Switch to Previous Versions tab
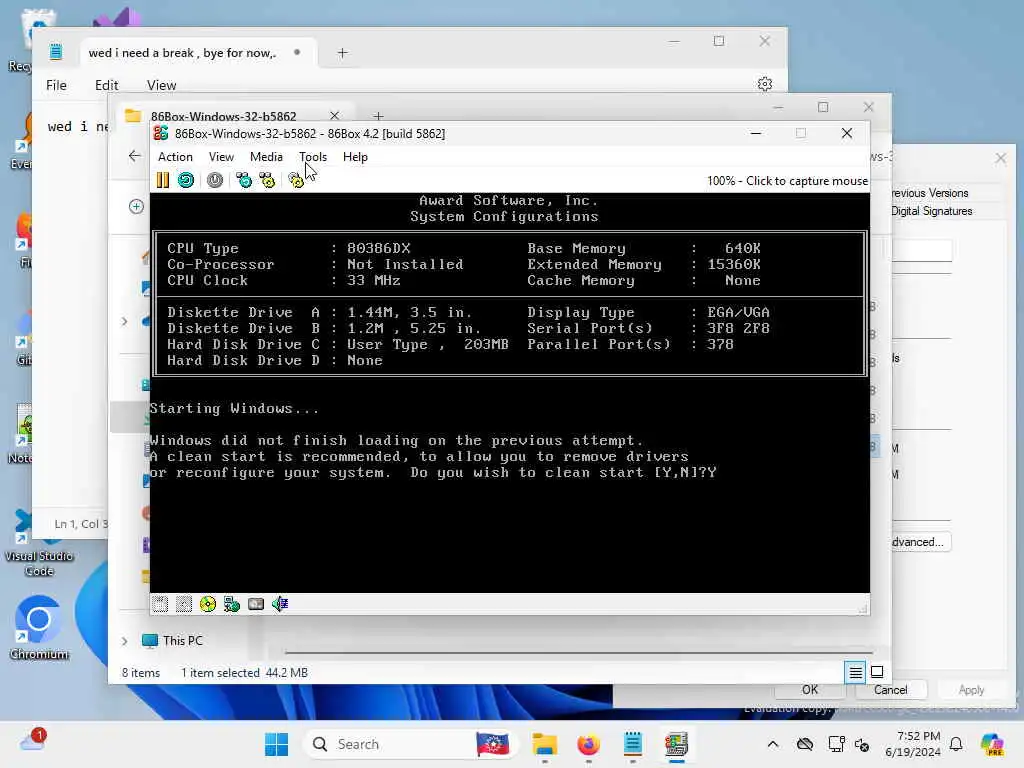Screen dimensions: 1024x768 (x=930, y=193)
